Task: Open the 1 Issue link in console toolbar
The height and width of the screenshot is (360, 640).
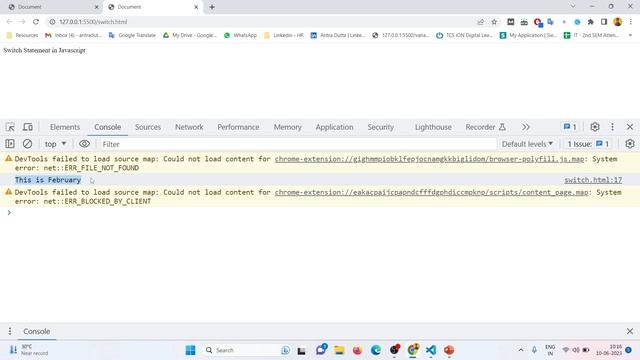Action: [588, 144]
